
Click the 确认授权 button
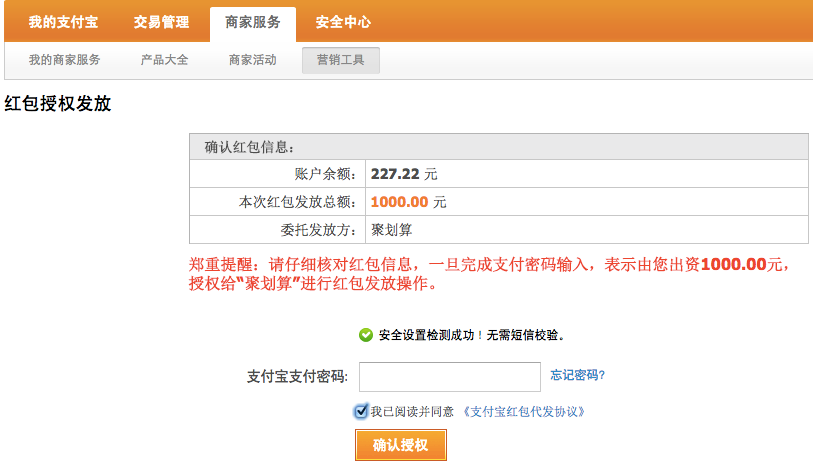tap(401, 445)
